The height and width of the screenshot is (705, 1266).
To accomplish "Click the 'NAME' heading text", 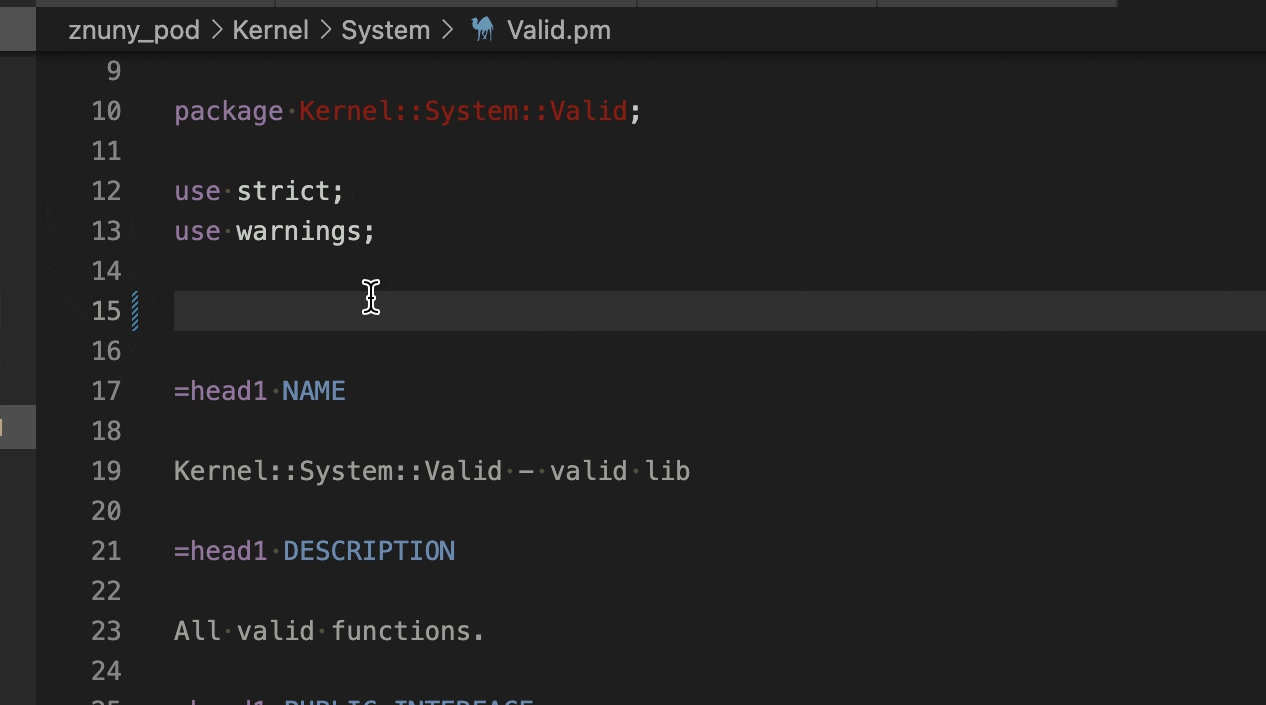I will pyautogui.click(x=314, y=391).
